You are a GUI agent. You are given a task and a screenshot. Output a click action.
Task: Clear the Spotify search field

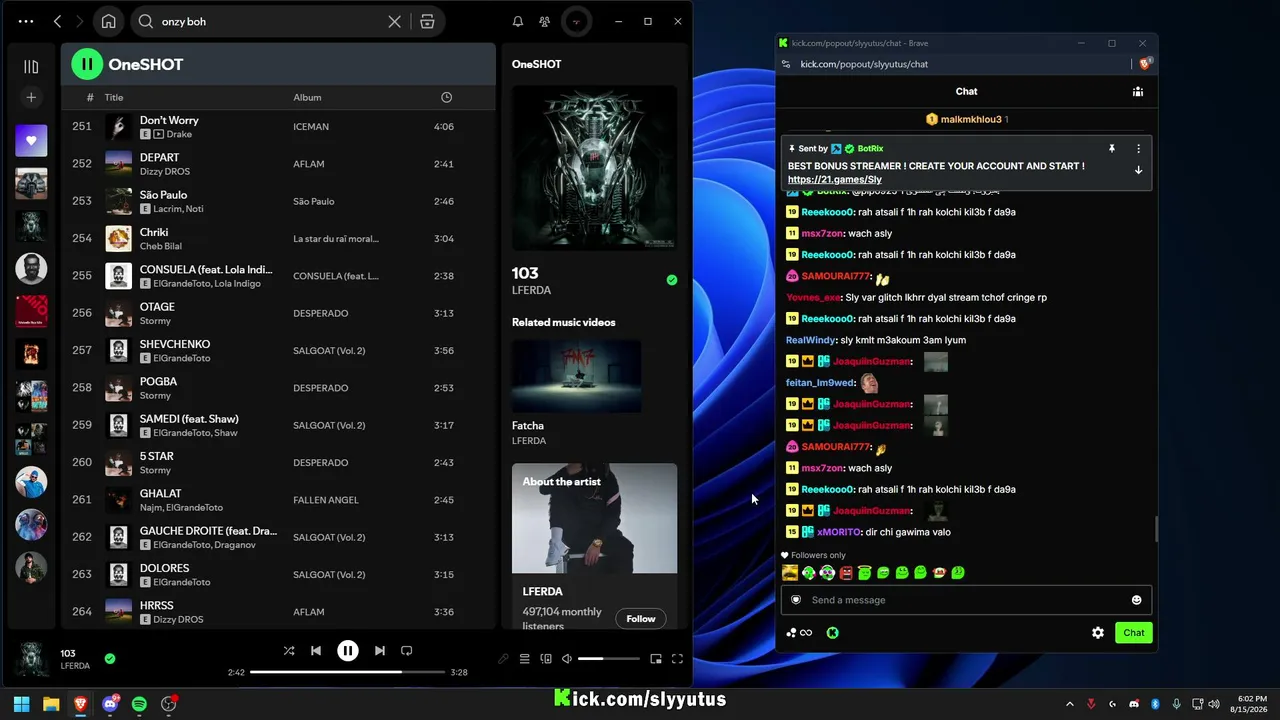[395, 21]
